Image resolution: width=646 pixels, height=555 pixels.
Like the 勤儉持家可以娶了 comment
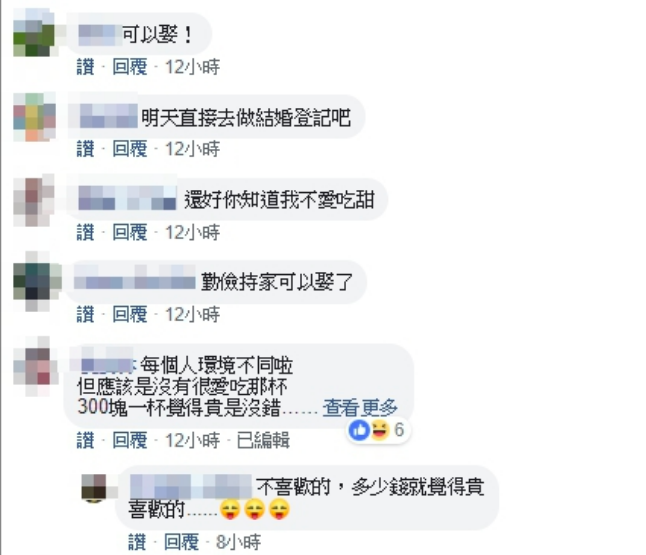(x=85, y=314)
